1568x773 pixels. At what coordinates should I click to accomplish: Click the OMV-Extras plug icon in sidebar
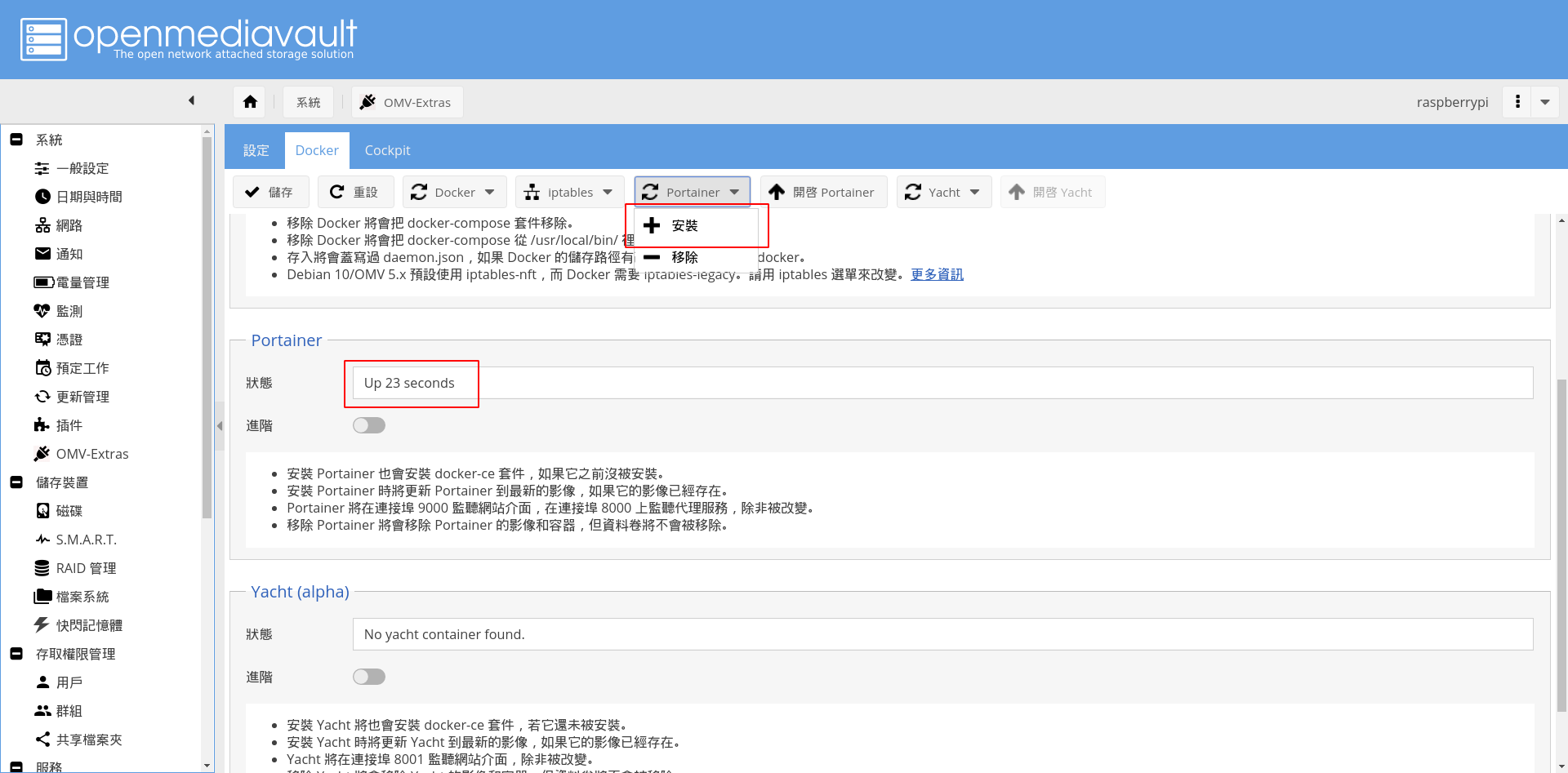42,454
